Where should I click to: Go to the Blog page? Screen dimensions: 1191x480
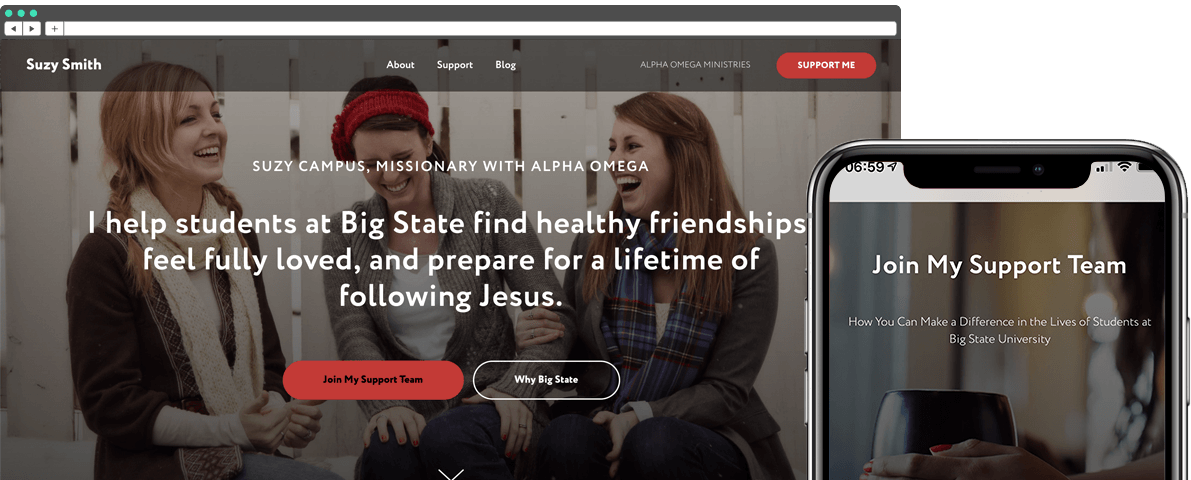506,65
